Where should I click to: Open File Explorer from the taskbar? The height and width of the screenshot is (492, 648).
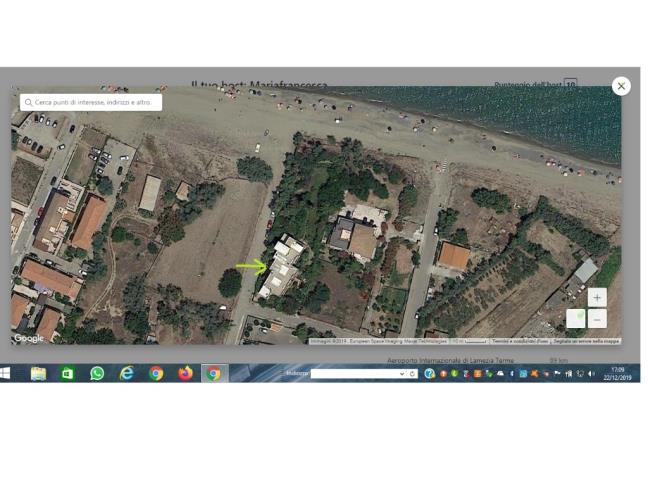(38, 373)
